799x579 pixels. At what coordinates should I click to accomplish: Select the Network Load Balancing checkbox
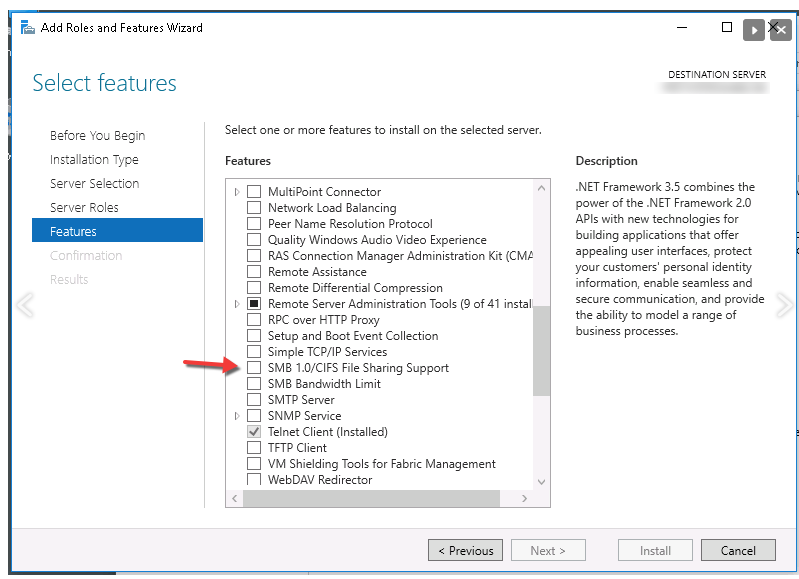click(254, 208)
